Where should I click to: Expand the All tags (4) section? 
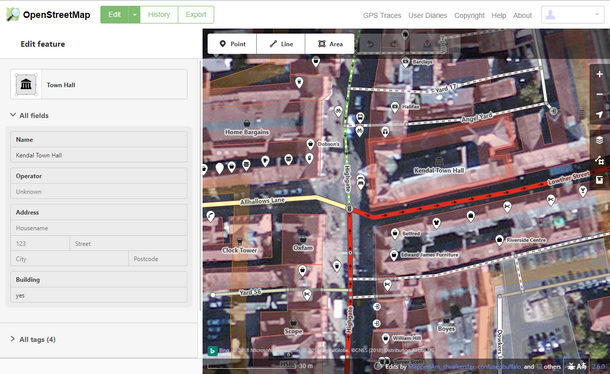[33, 339]
